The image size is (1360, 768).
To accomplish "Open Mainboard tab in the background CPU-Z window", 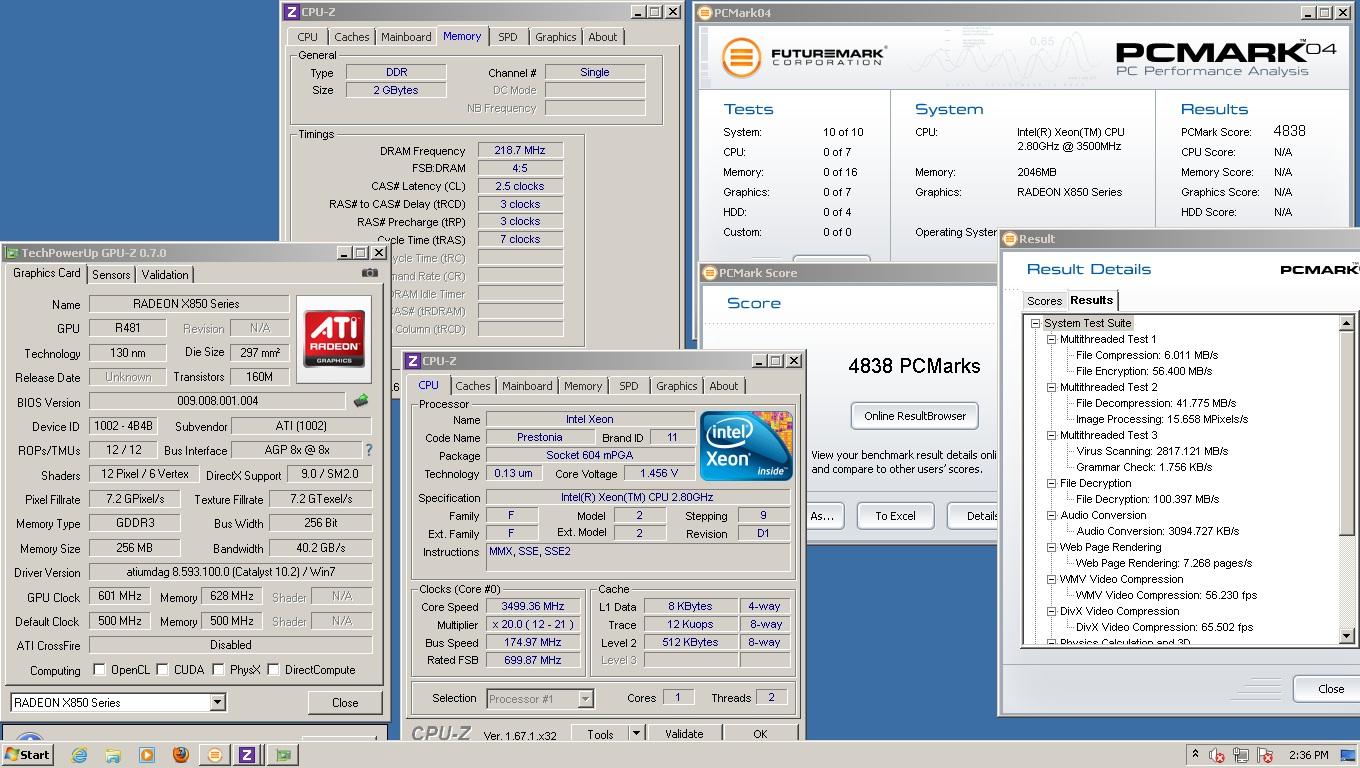I will (406, 37).
